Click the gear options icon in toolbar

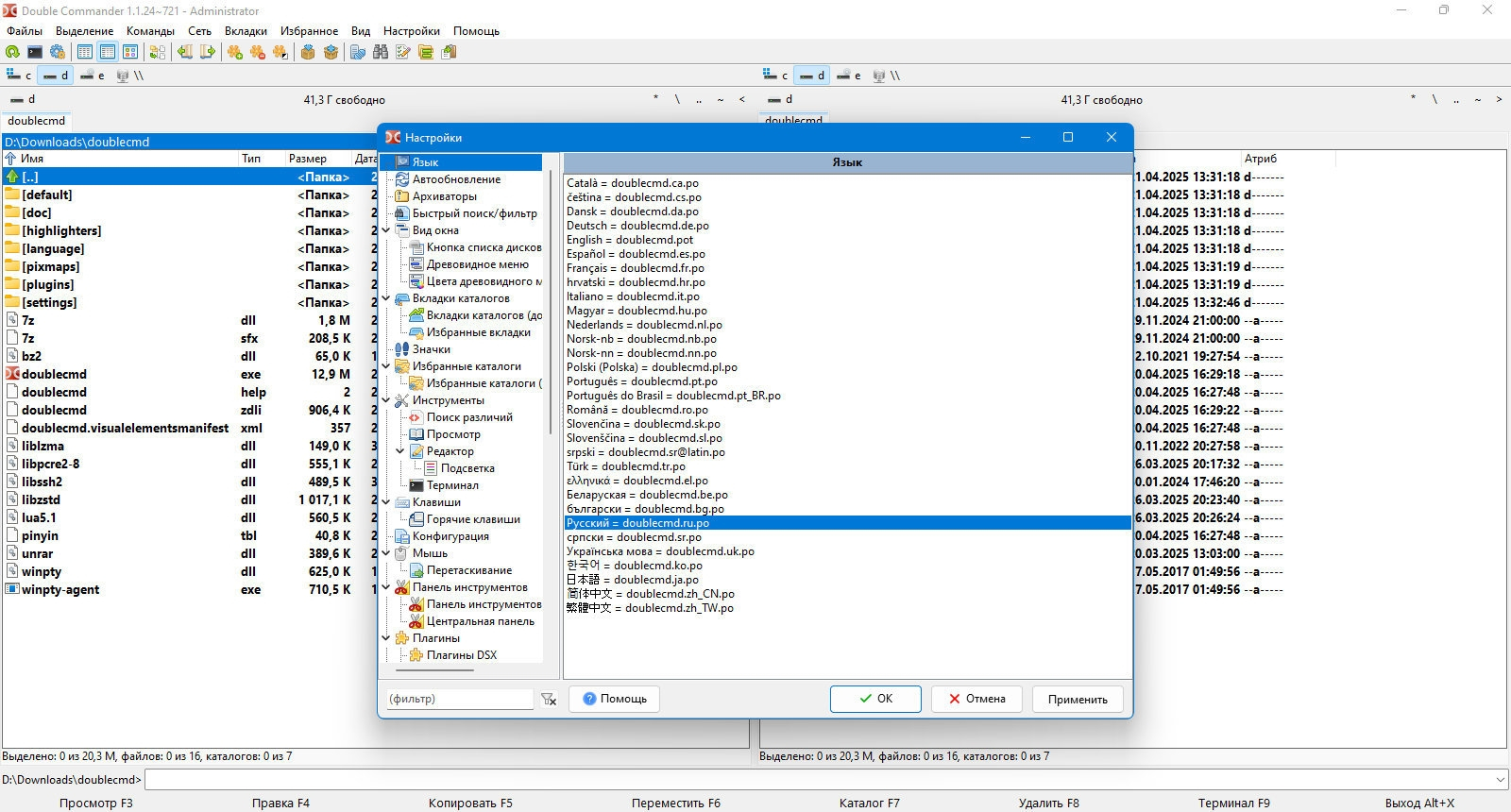point(58,52)
